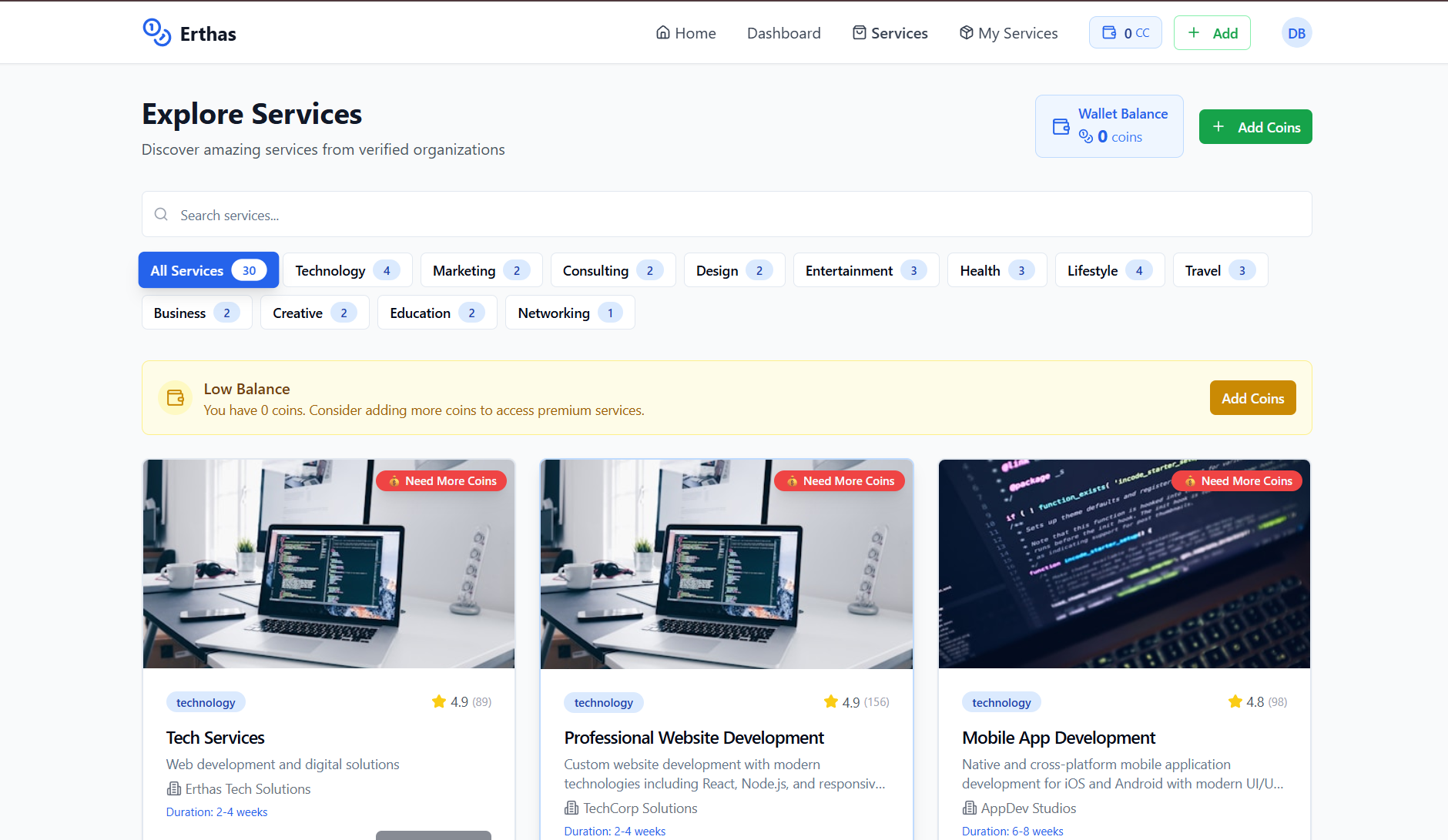This screenshot has width=1448, height=840.
Task: Open Professional Website Development card image
Action: point(726,564)
